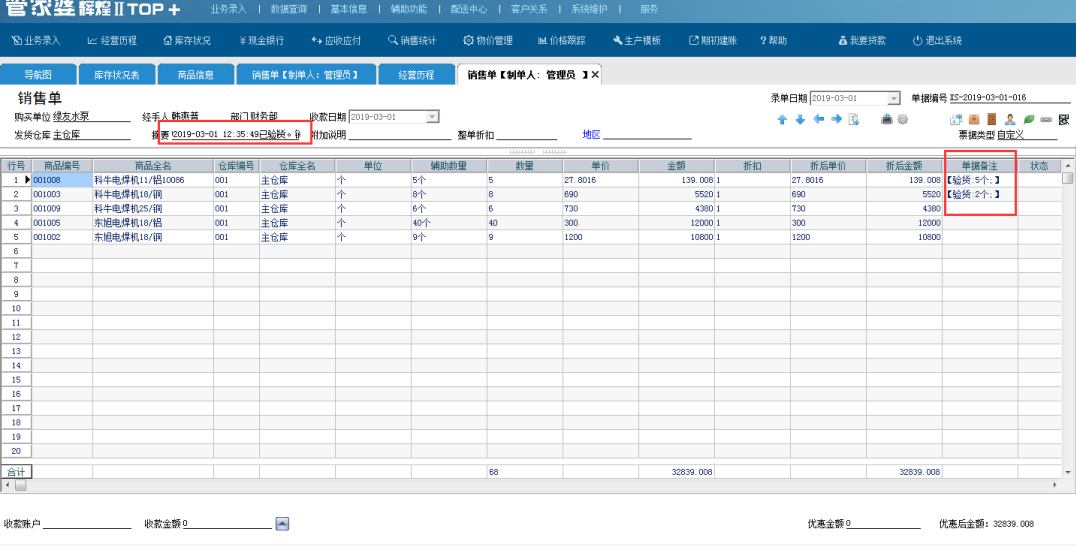The image size is (1076, 546).
Task: Click the blue 地区 link label
Action: 592,135
